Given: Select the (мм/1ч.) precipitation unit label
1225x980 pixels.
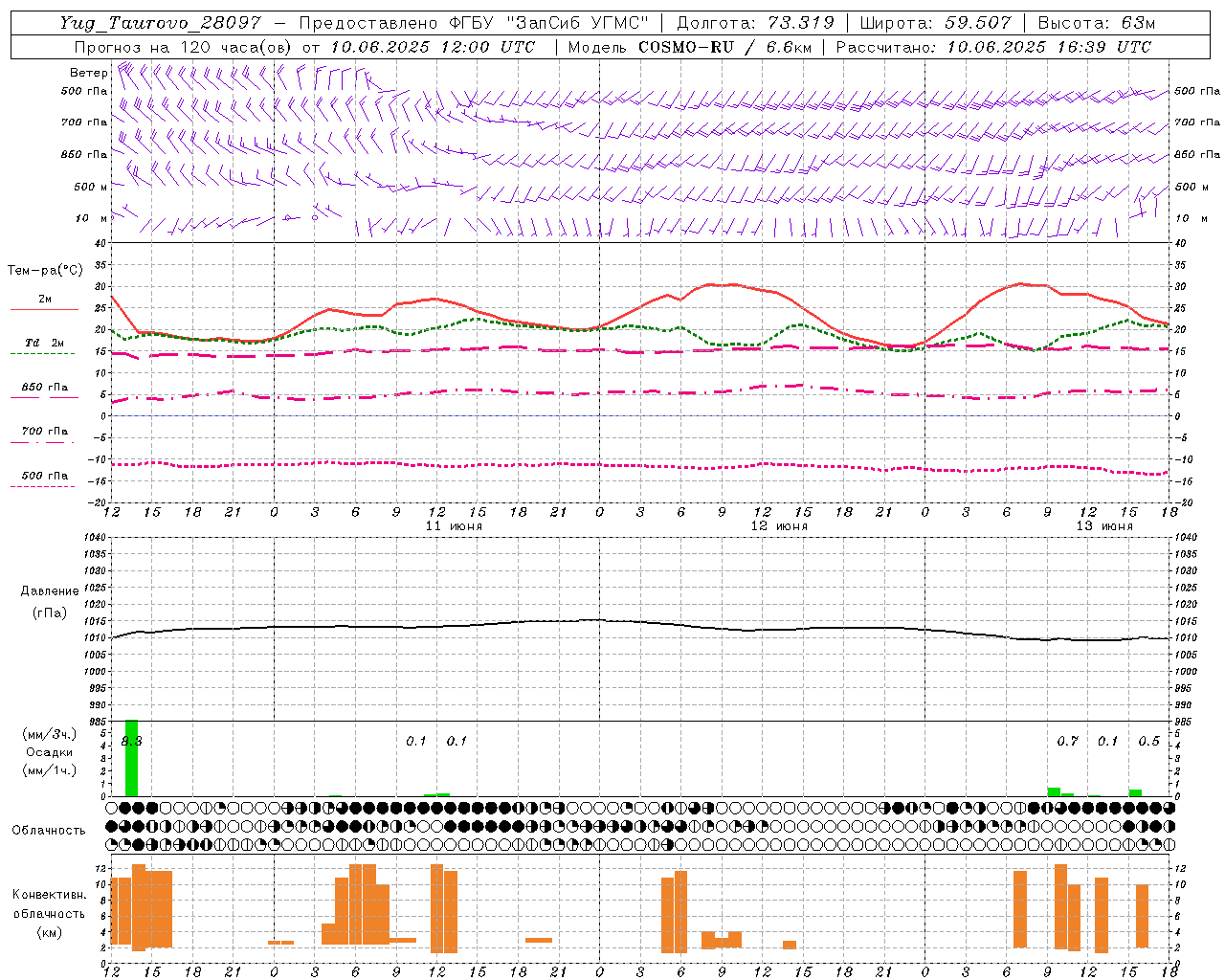Looking at the screenshot, I should click(x=49, y=770).
